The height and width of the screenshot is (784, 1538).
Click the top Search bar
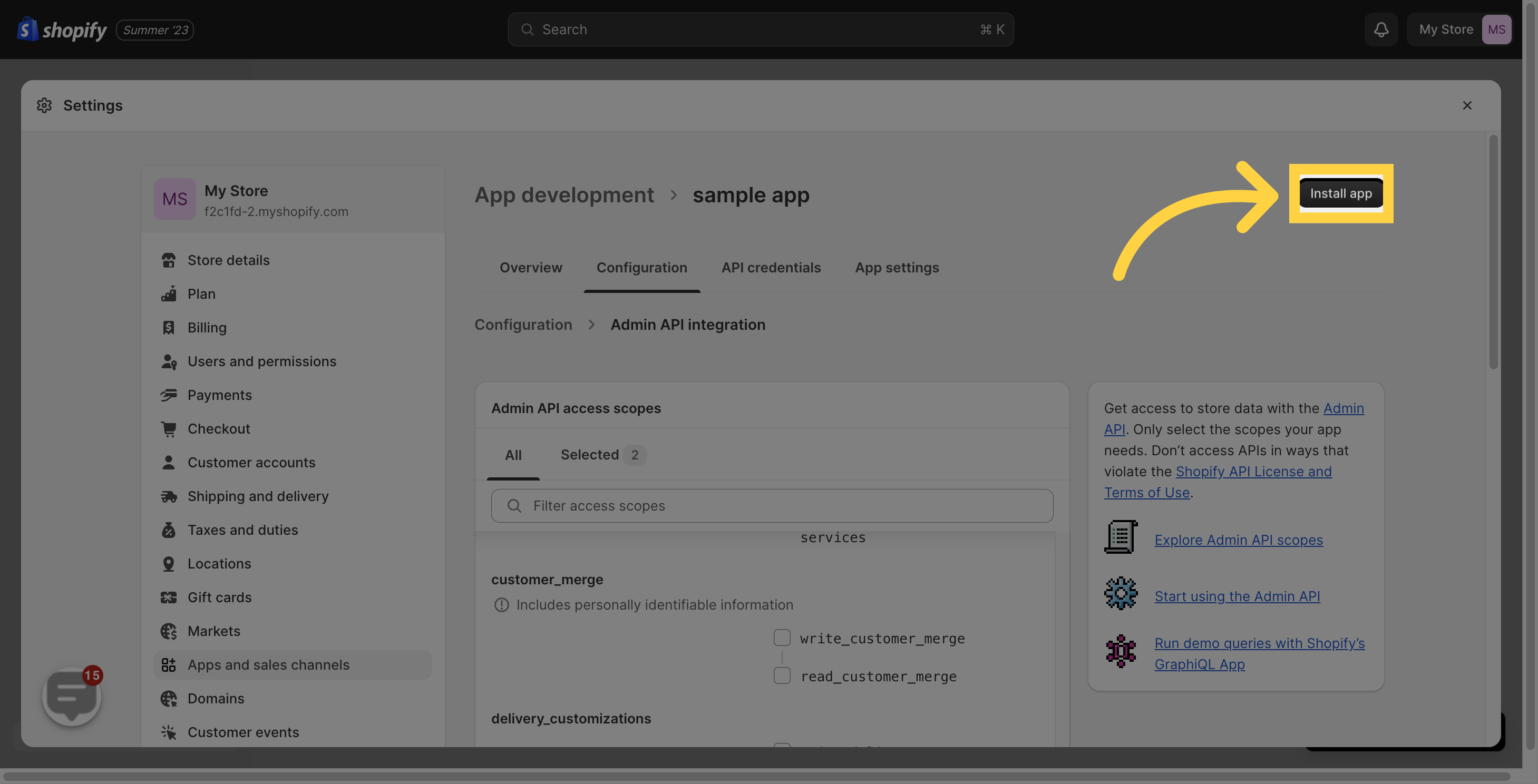tap(761, 29)
